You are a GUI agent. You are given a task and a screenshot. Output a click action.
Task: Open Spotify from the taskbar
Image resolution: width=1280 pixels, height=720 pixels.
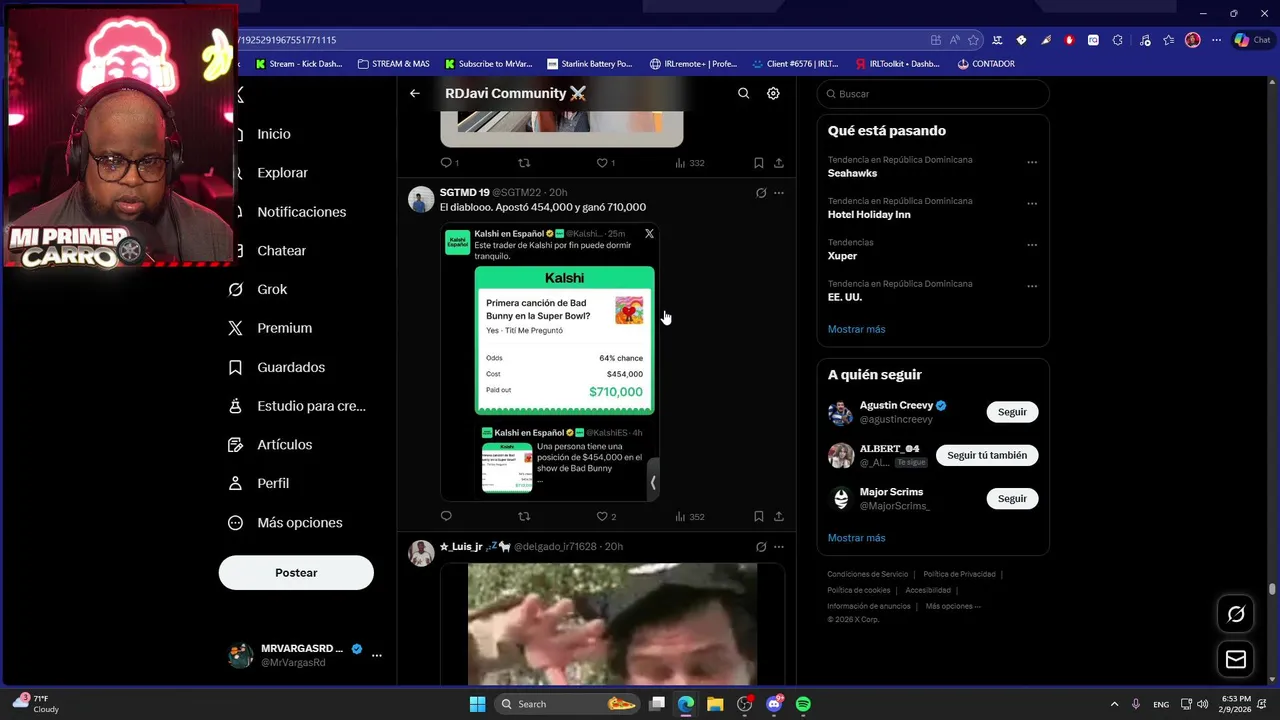(x=803, y=704)
